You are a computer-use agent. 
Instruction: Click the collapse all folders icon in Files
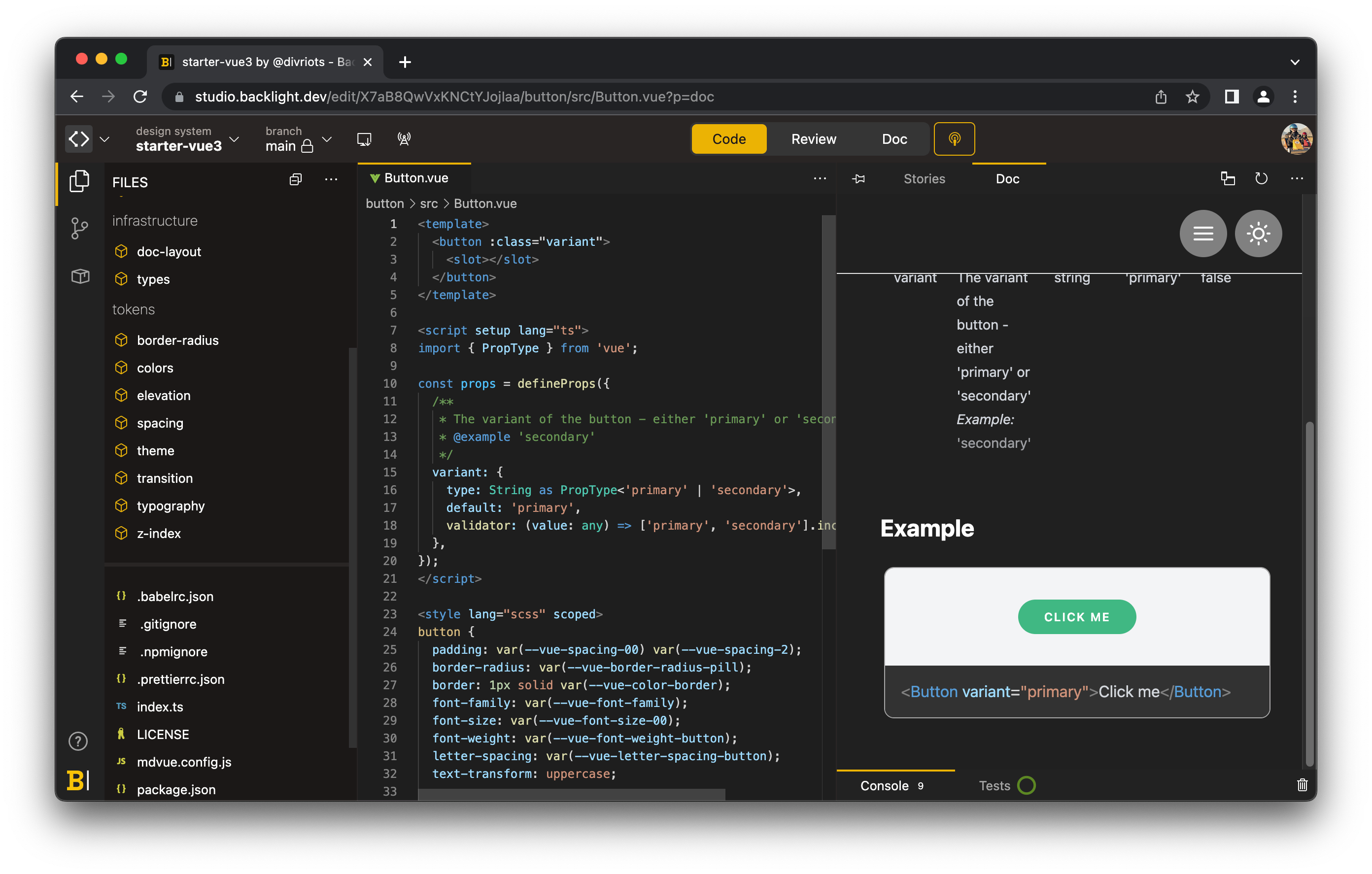(295, 180)
